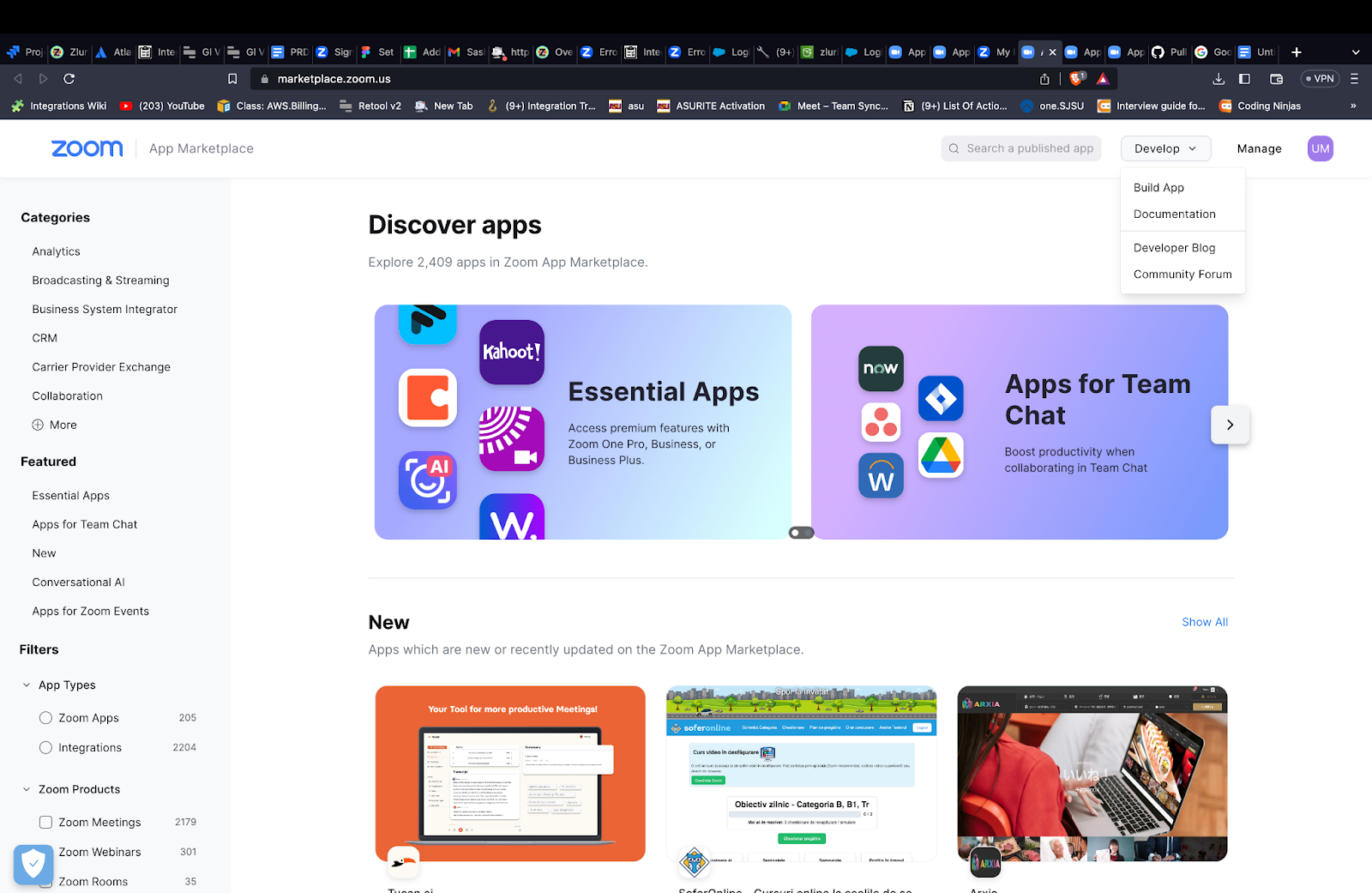This screenshot has width=1372, height=893.
Task: Bookmark this page via bookmark icon
Action: [x=232, y=79]
